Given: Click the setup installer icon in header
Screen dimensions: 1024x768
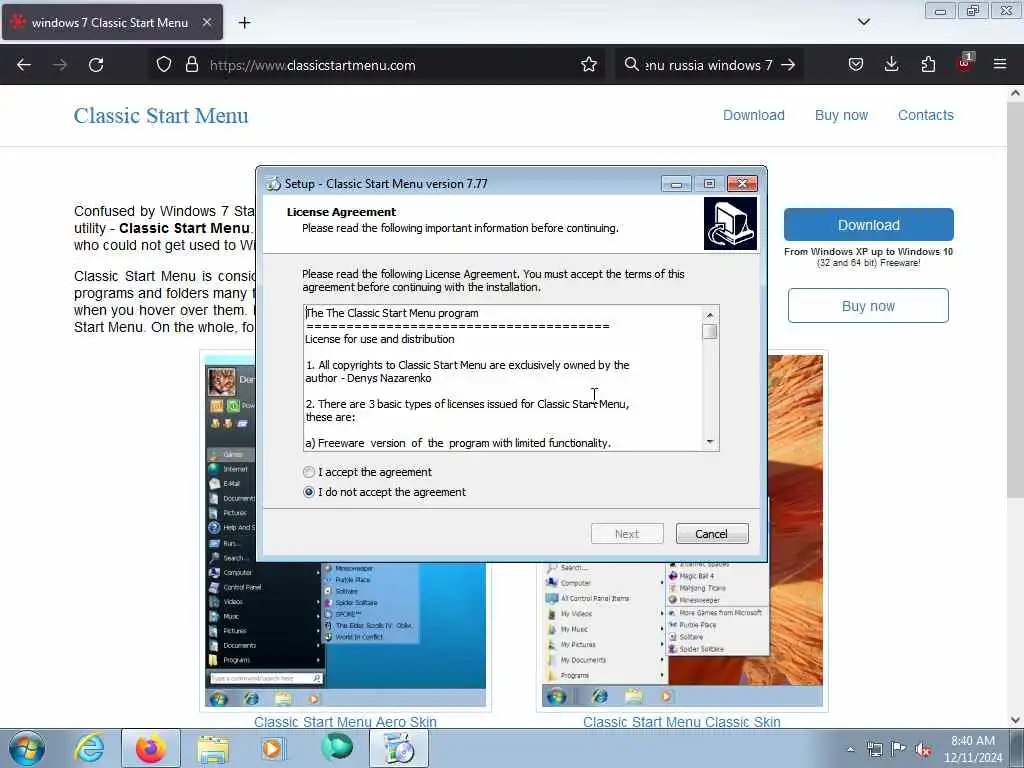Looking at the screenshot, I should coord(730,224).
